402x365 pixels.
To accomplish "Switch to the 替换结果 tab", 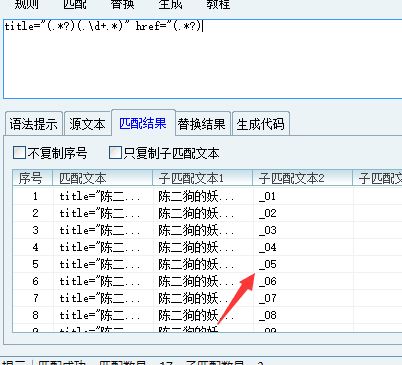I will [x=202, y=124].
